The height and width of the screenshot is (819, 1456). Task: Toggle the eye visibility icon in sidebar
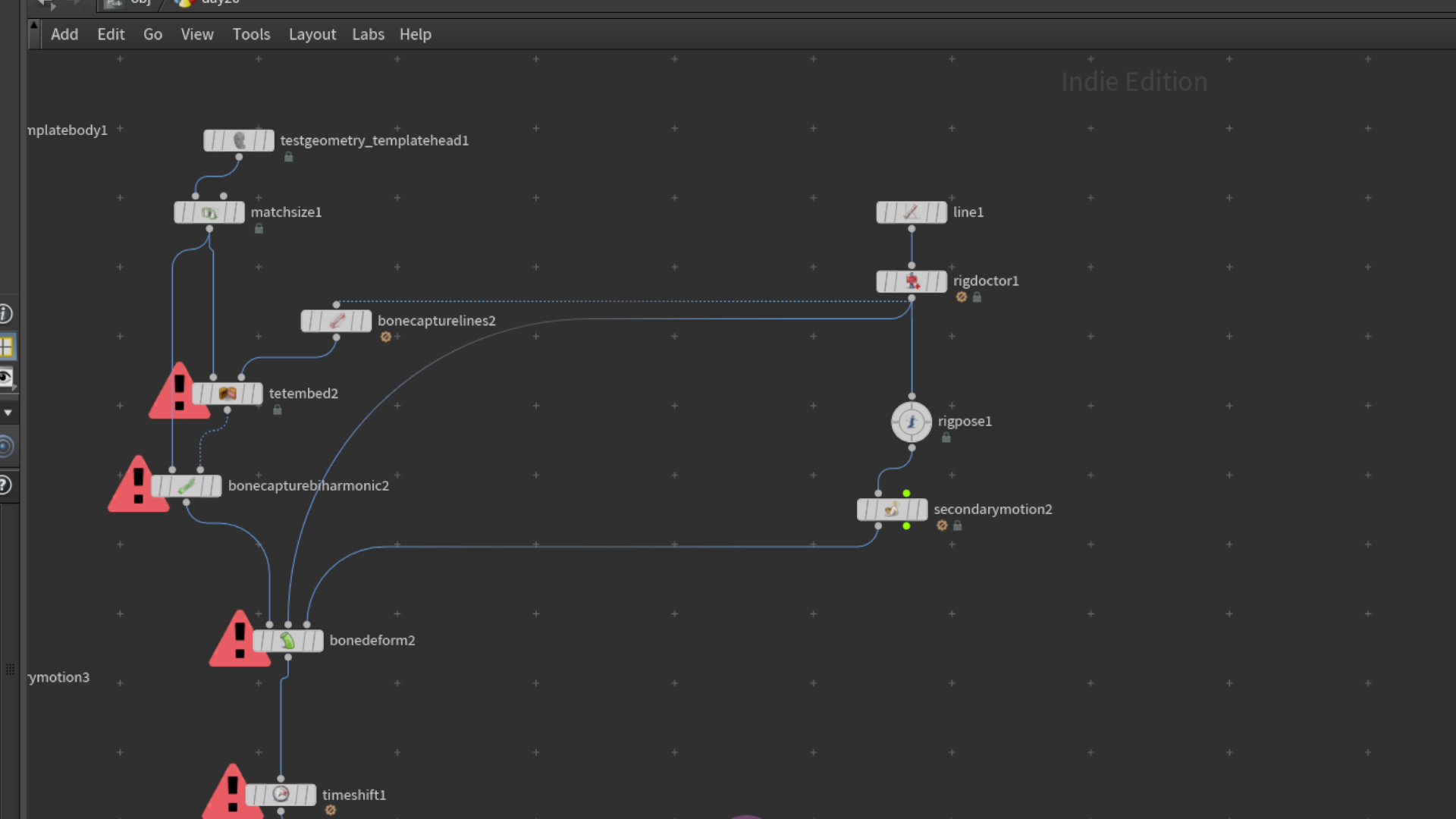[7, 378]
